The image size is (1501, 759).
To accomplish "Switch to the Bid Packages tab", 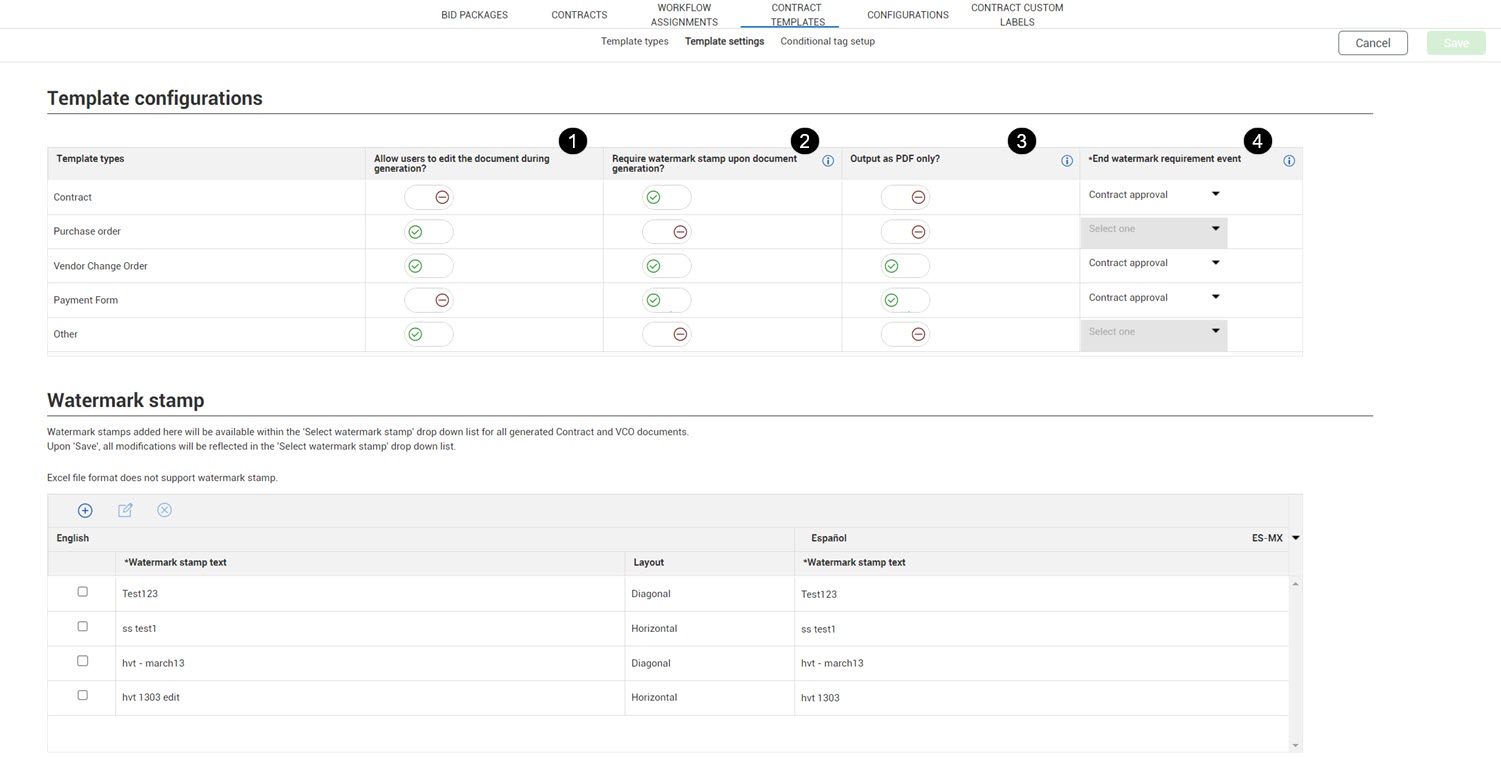I will click(475, 15).
